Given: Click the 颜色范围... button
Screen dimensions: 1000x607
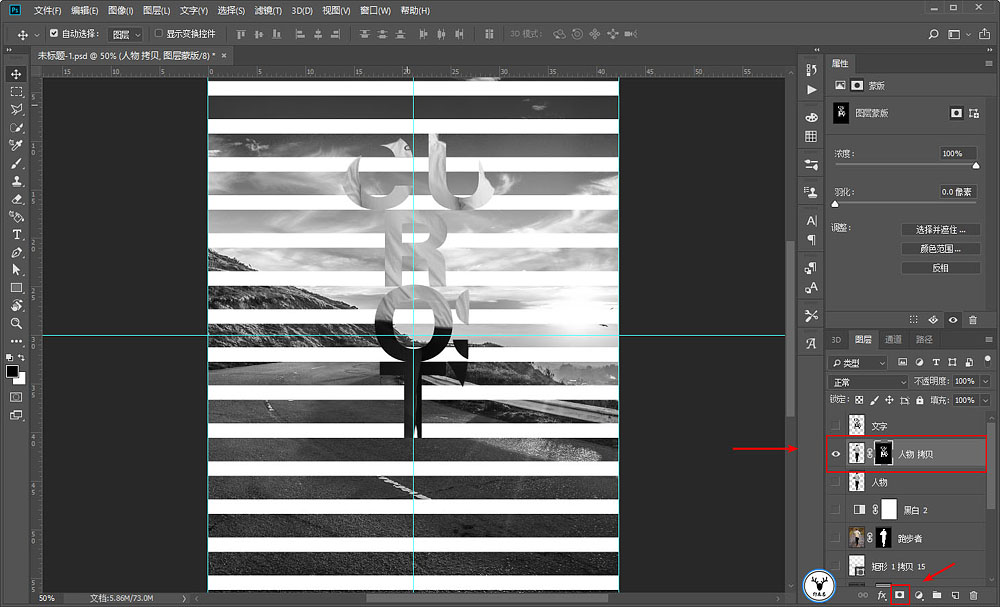Looking at the screenshot, I should tap(941, 249).
